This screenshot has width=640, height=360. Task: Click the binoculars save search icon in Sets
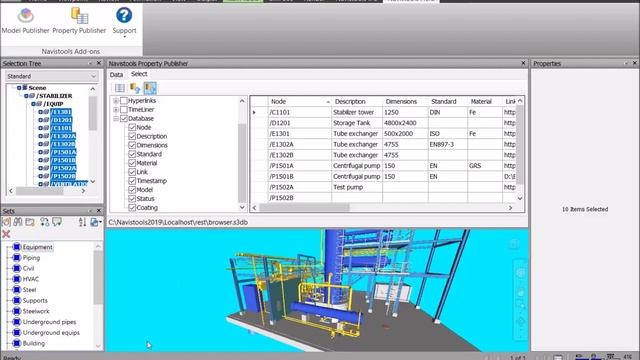tap(18, 222)
